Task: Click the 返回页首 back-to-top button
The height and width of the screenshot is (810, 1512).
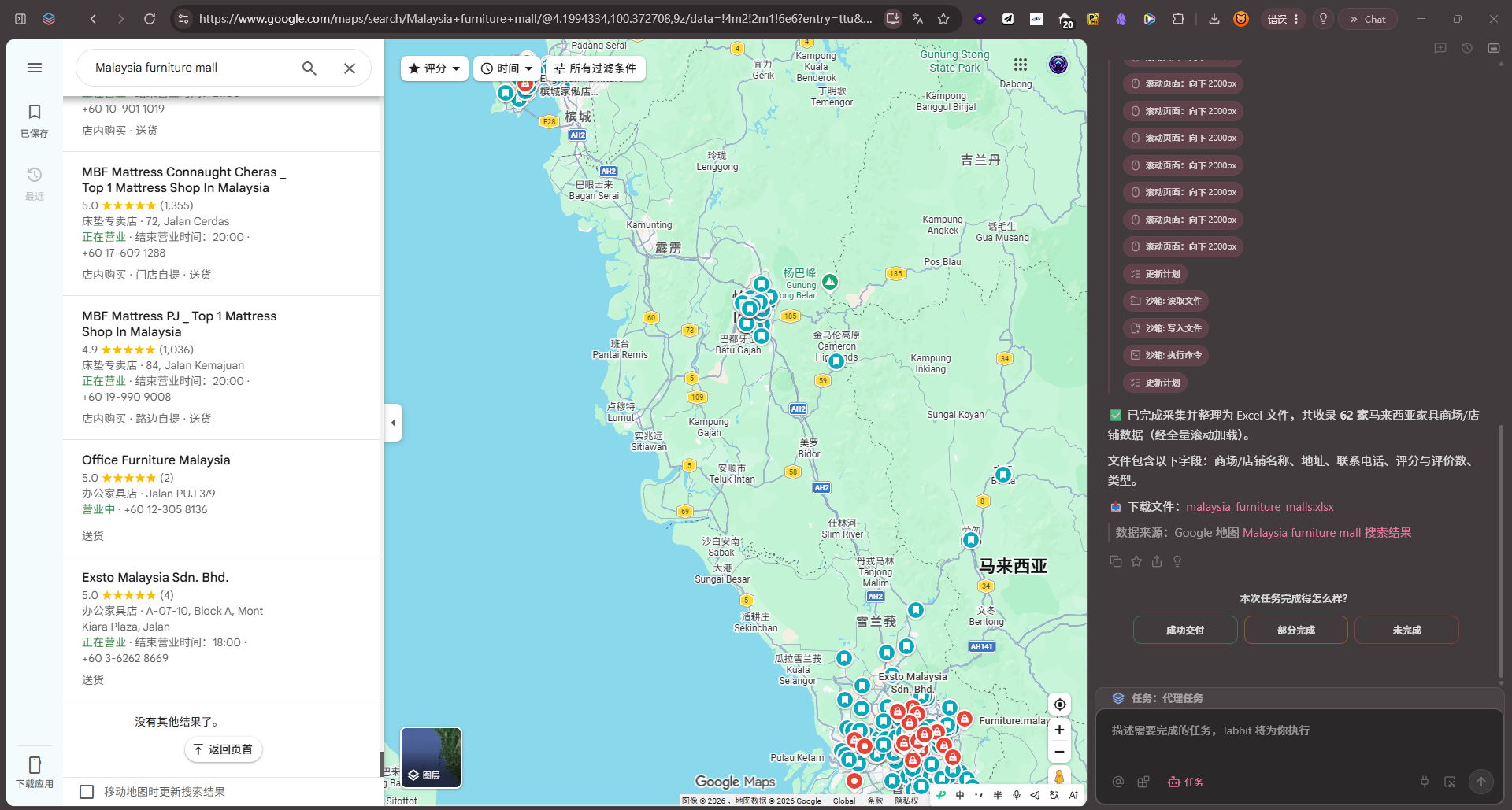Action: [224, 749]
